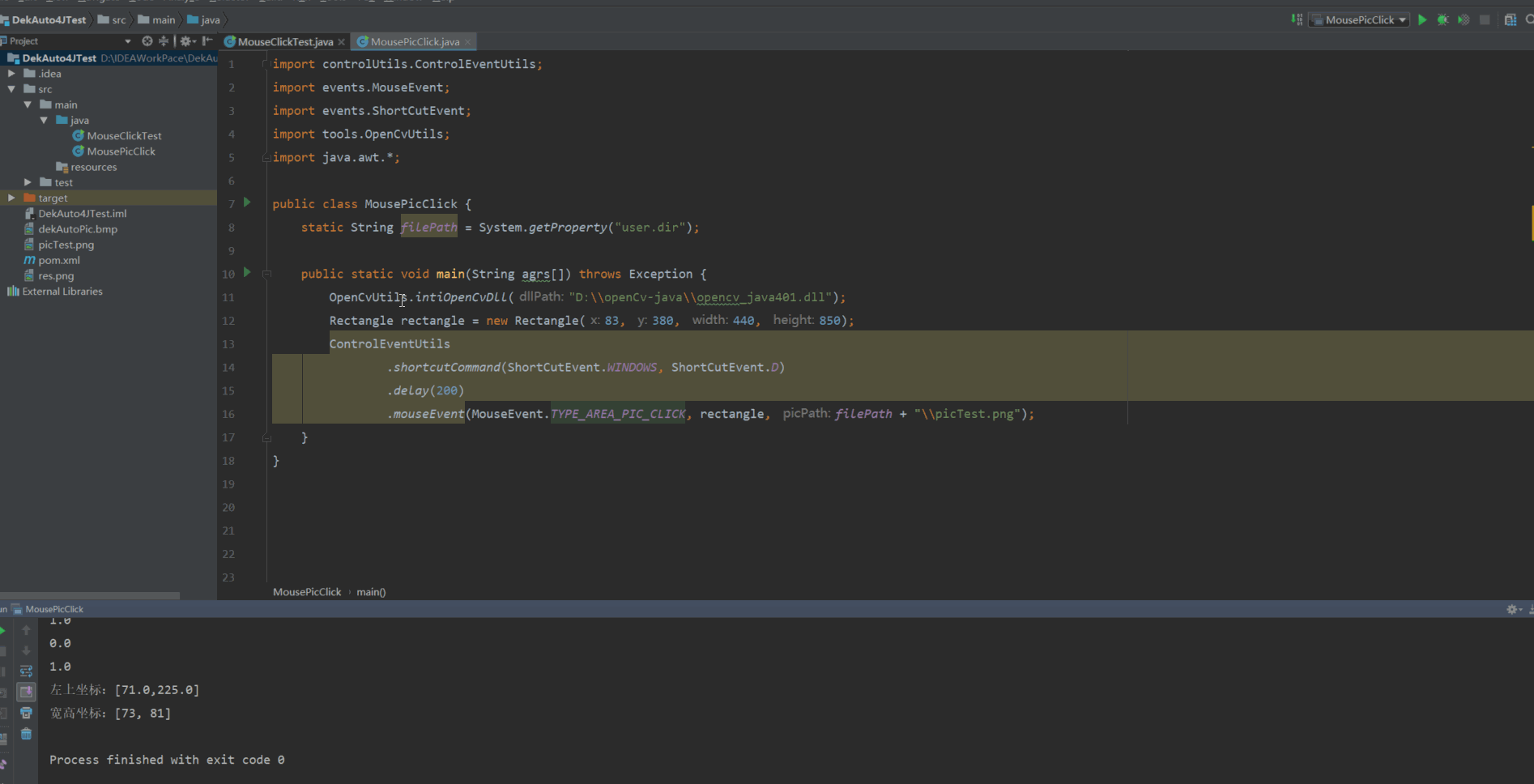Clear all console output with the trash icon
Screen dimensions: 1534x784
click(26, 734)
